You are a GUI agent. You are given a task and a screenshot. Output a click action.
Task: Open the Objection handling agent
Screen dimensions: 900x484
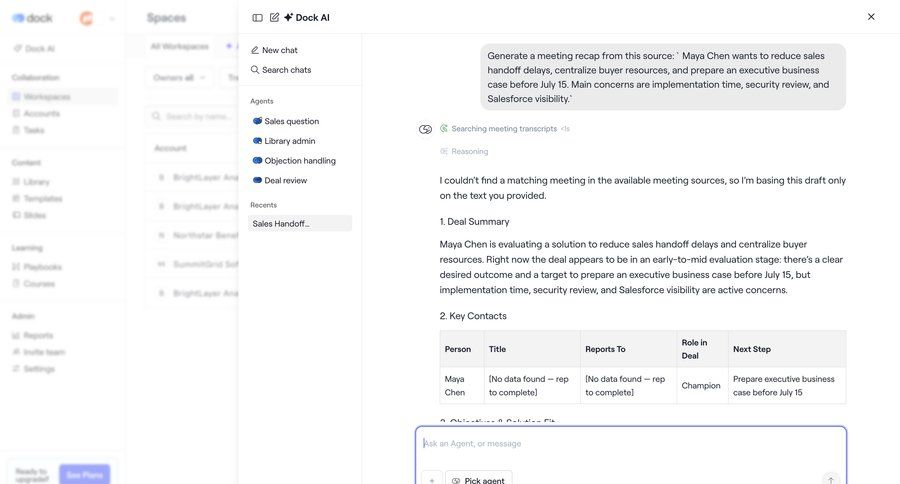(294, 161)
